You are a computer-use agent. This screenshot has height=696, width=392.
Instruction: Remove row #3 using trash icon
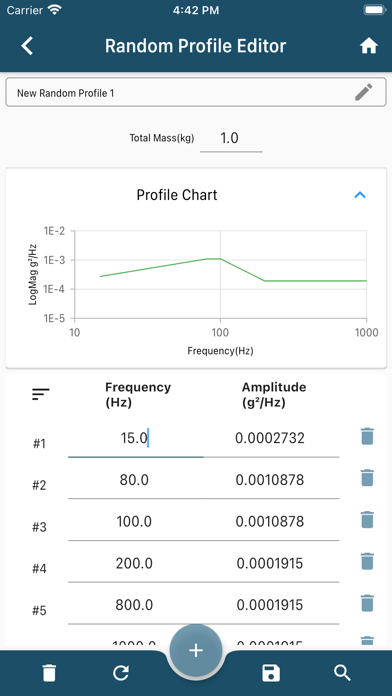[x=367, y=520]
